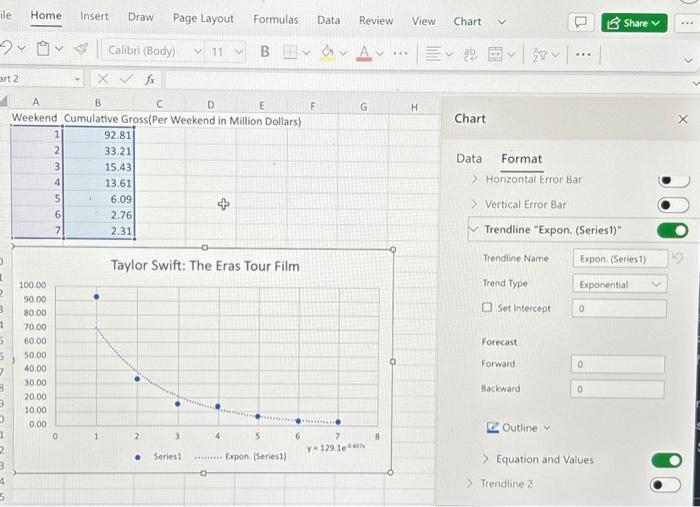
Task: Enable the Trendline 2 switch
Action: [x=665, y=485]
